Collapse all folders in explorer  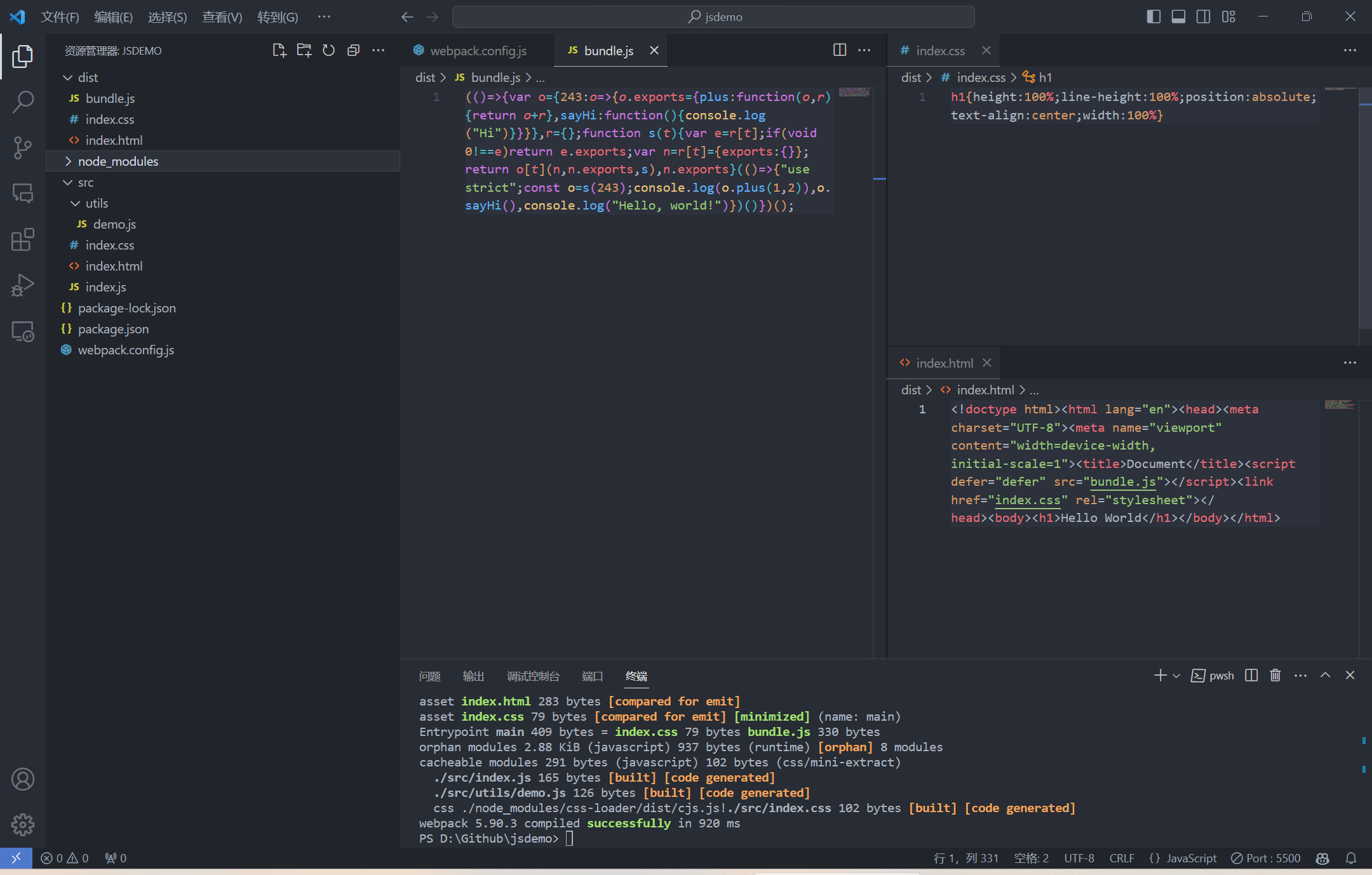[x=353, y=51]
